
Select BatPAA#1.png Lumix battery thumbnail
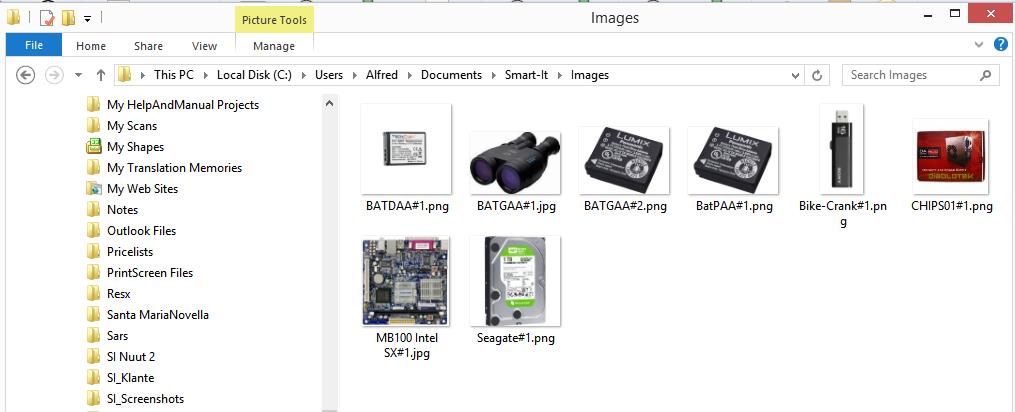point(733,160)
